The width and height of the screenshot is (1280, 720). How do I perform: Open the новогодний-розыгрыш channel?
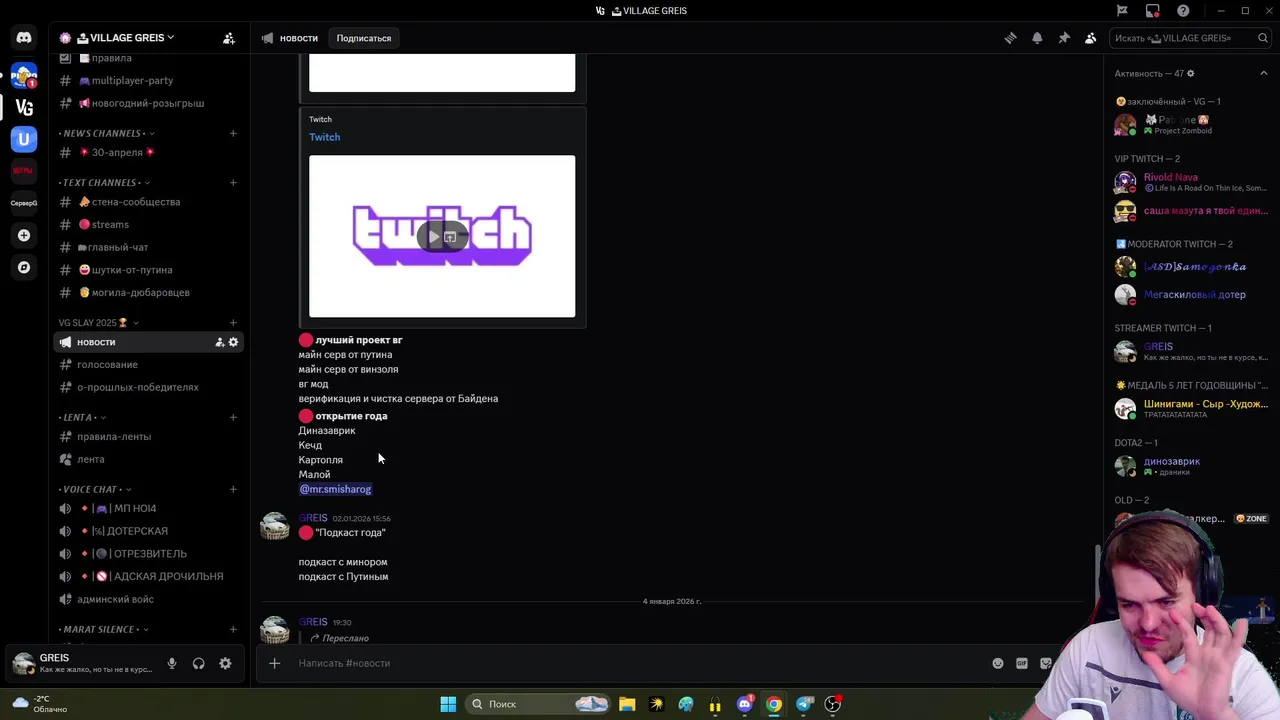(x=147, y=103)
